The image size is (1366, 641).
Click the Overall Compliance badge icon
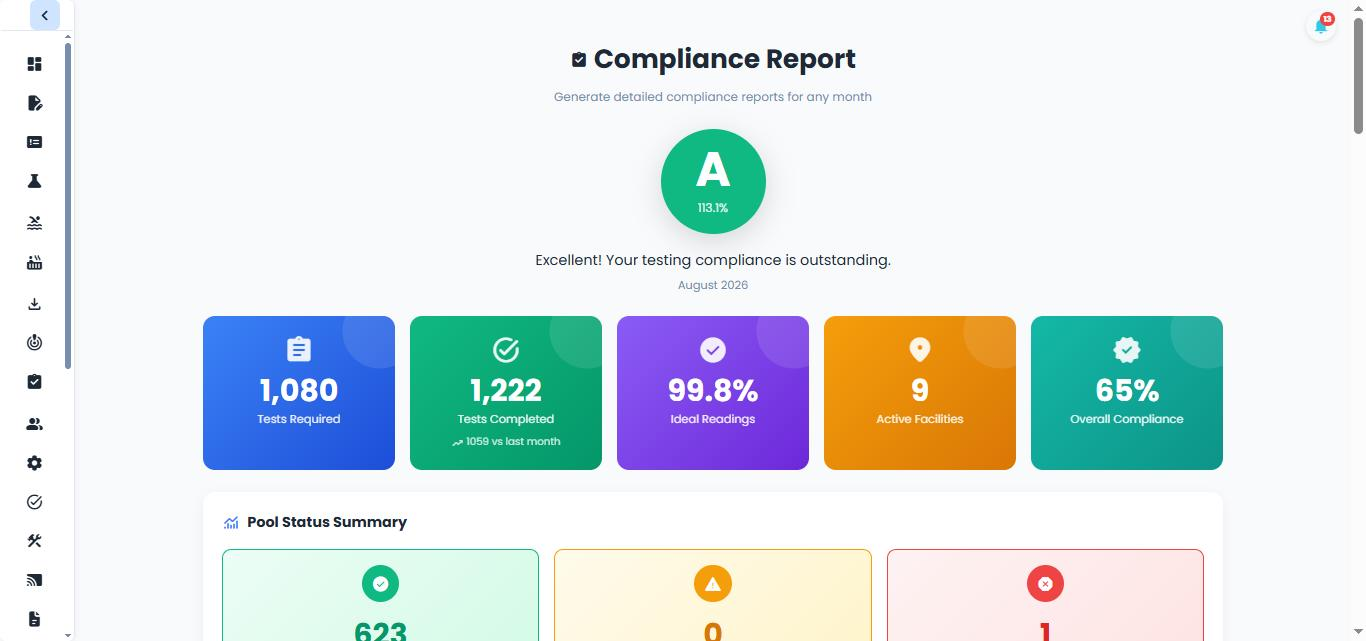point(1127,349)
